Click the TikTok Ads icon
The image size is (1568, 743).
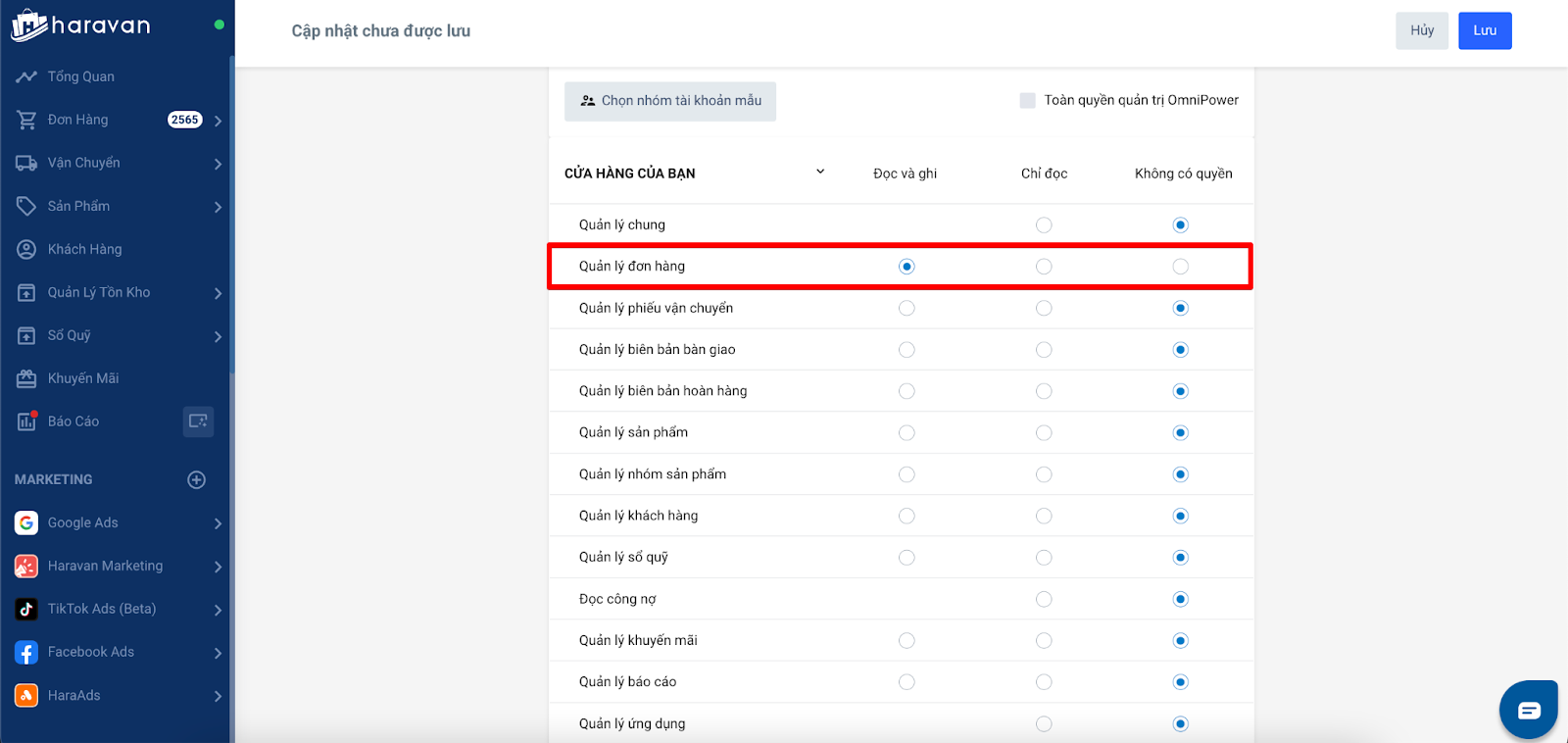click(x=26, y=610)
